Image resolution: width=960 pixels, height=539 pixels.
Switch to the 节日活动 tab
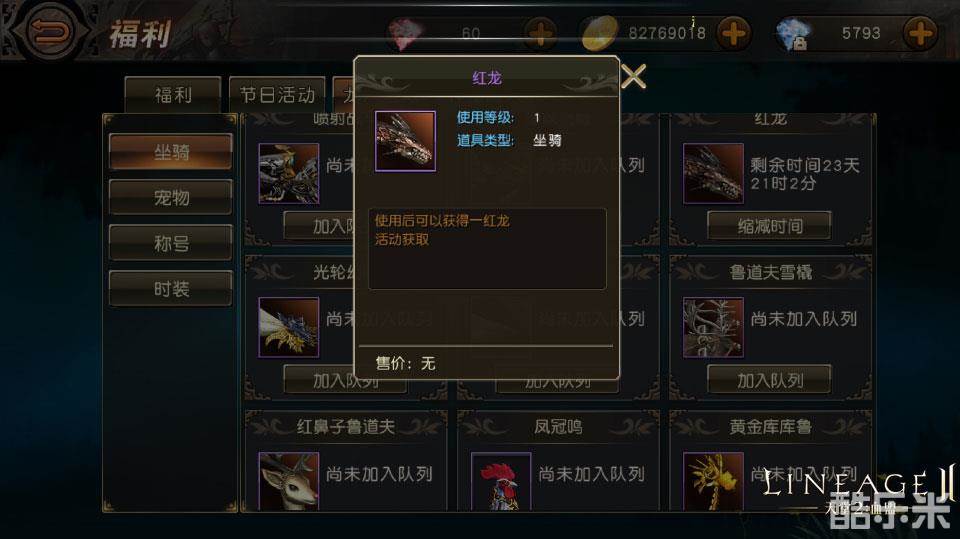click(277, 95)
